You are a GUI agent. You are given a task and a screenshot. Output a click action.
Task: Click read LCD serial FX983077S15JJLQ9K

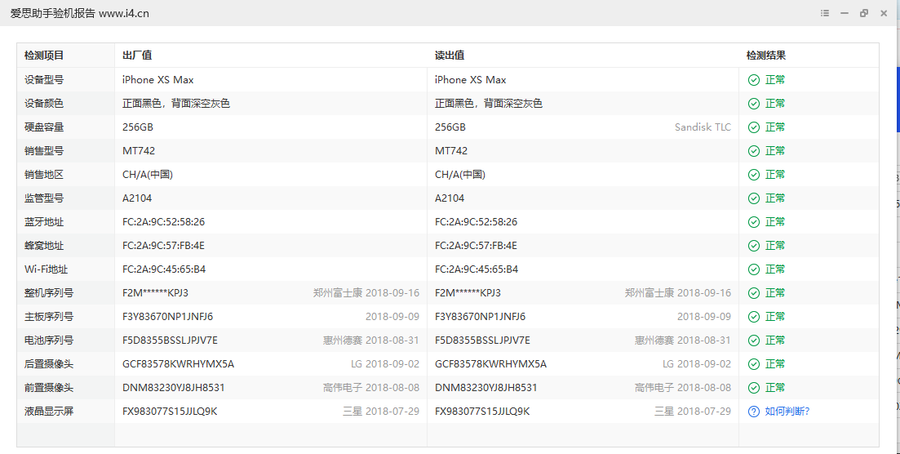[x=482, y=412]
